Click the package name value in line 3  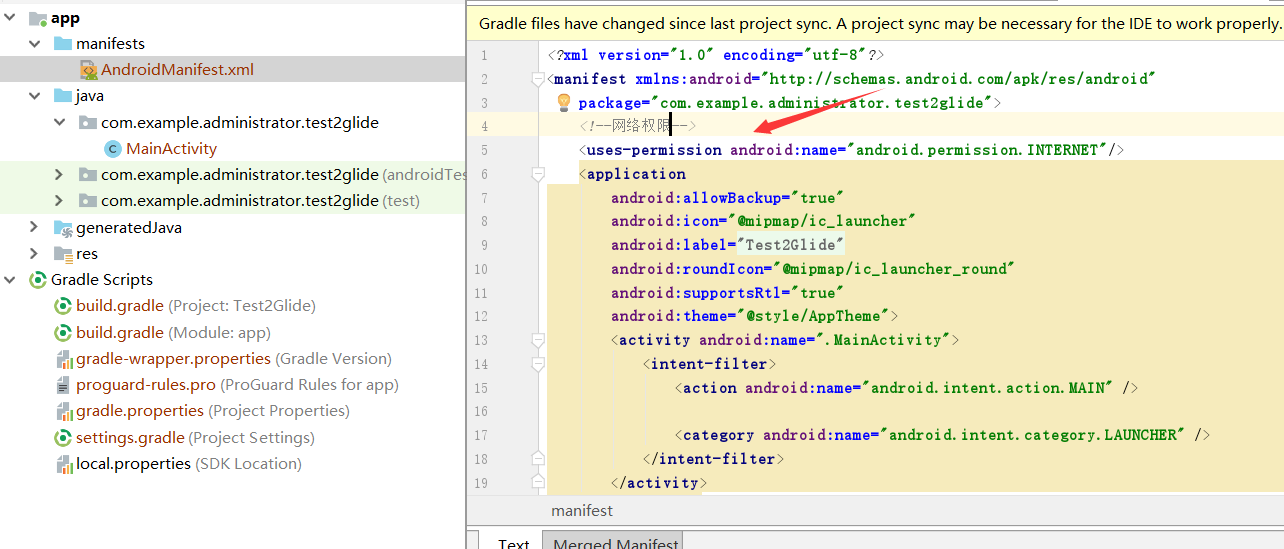[821, 102]
